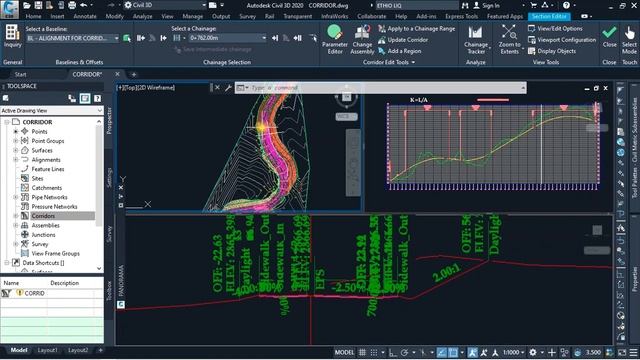The image size is (640, 360).
Task: Expand the Points tree node
Action: [16, 131]
